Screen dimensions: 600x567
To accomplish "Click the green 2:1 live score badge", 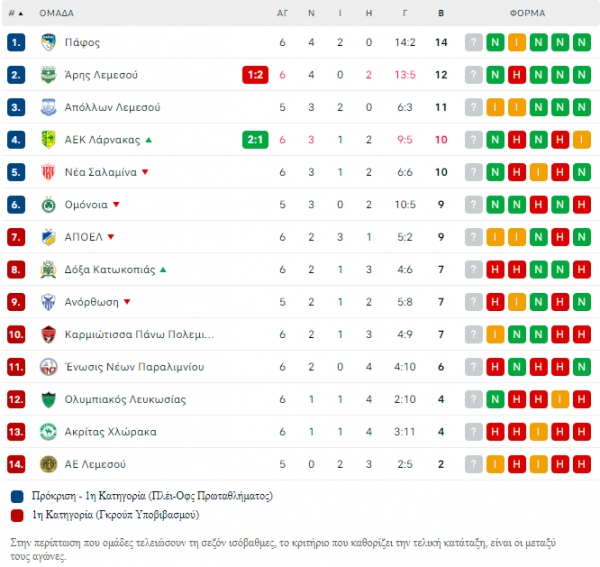I will click(255, 140).
